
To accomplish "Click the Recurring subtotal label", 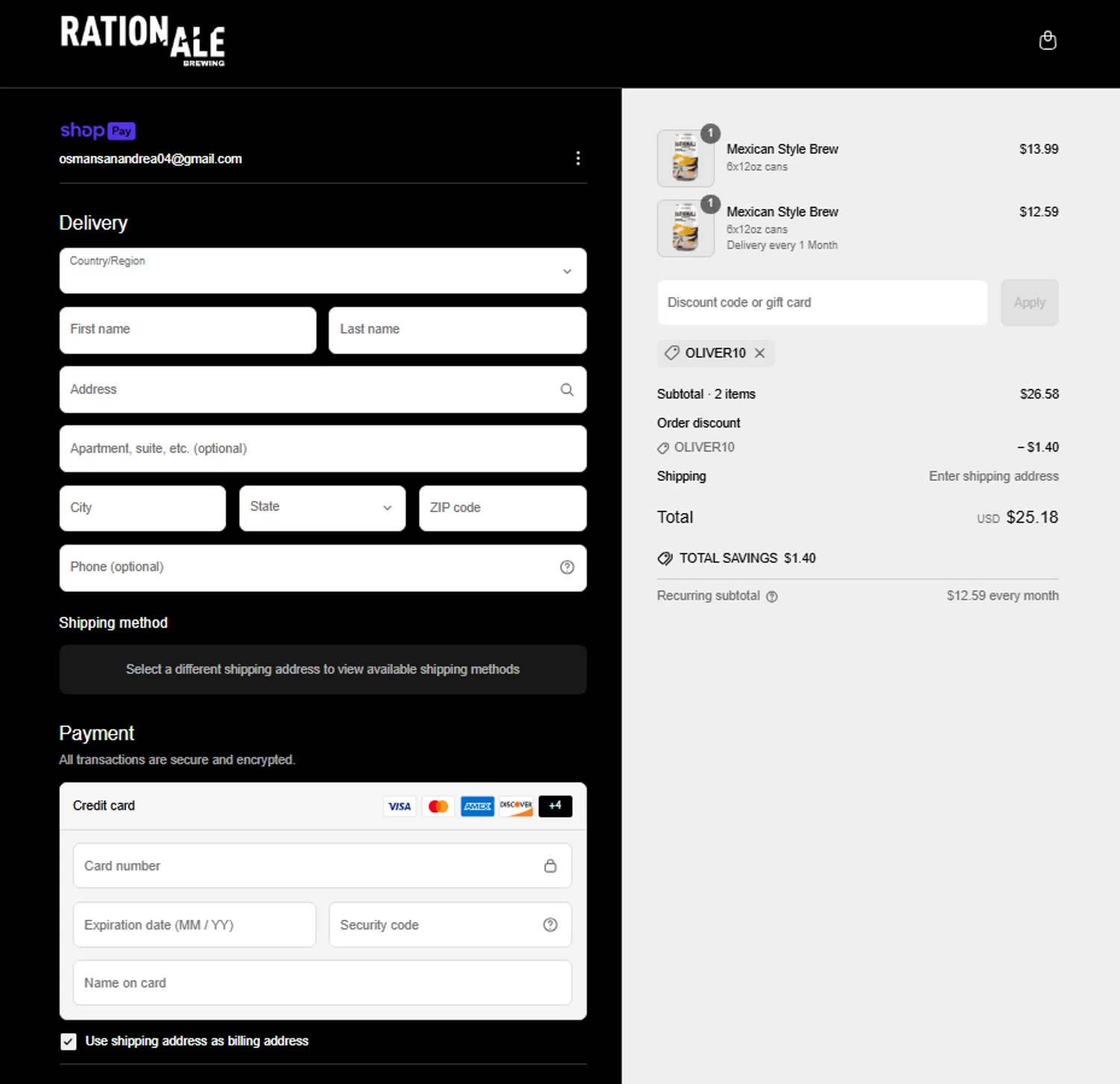I will [709, 596].
